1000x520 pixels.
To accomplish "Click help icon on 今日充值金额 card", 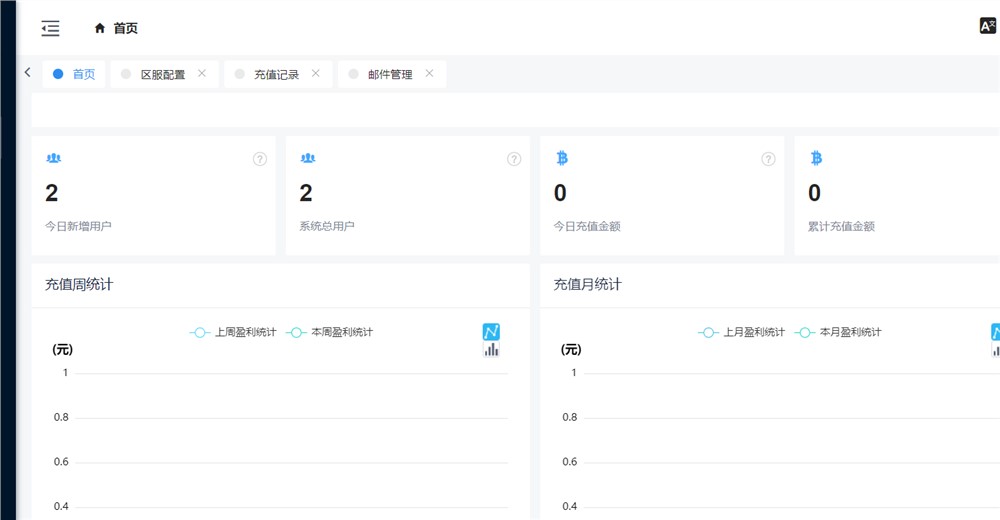I will (x=768, y=159).
